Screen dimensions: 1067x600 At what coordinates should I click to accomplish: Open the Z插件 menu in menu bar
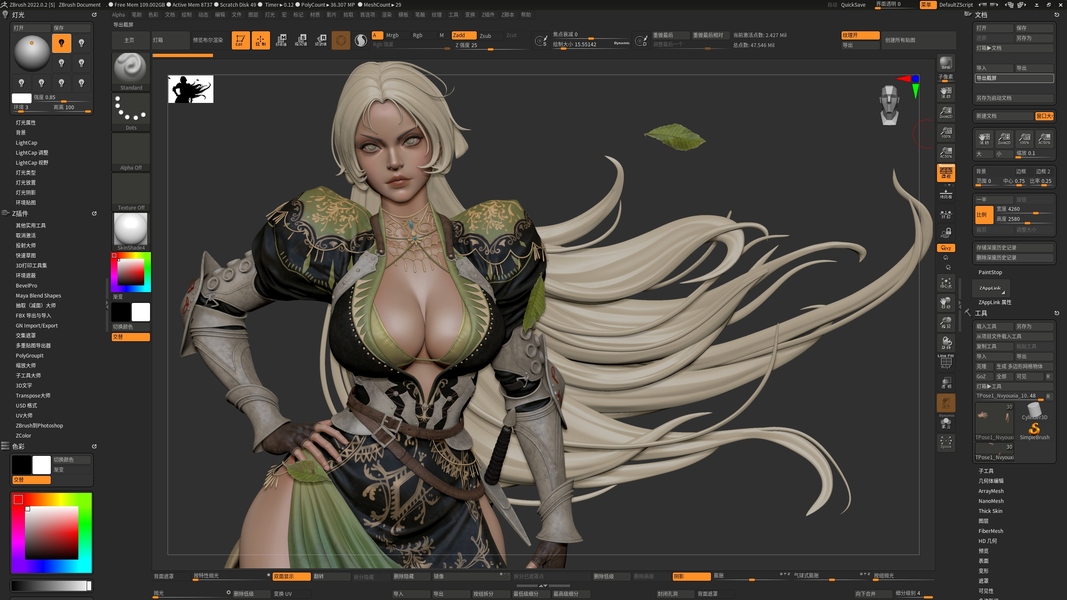click(488, 14)
